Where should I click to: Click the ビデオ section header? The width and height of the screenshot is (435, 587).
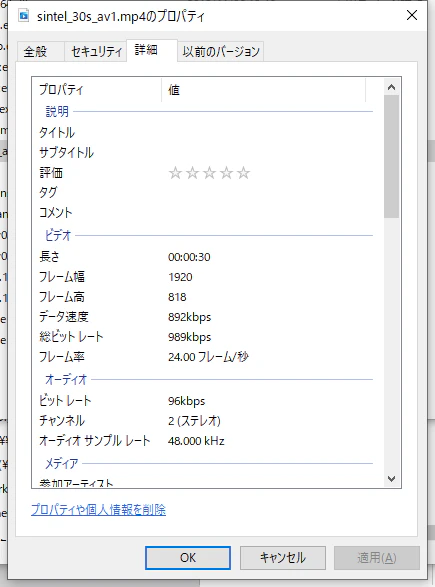click(x=58, y=235)
